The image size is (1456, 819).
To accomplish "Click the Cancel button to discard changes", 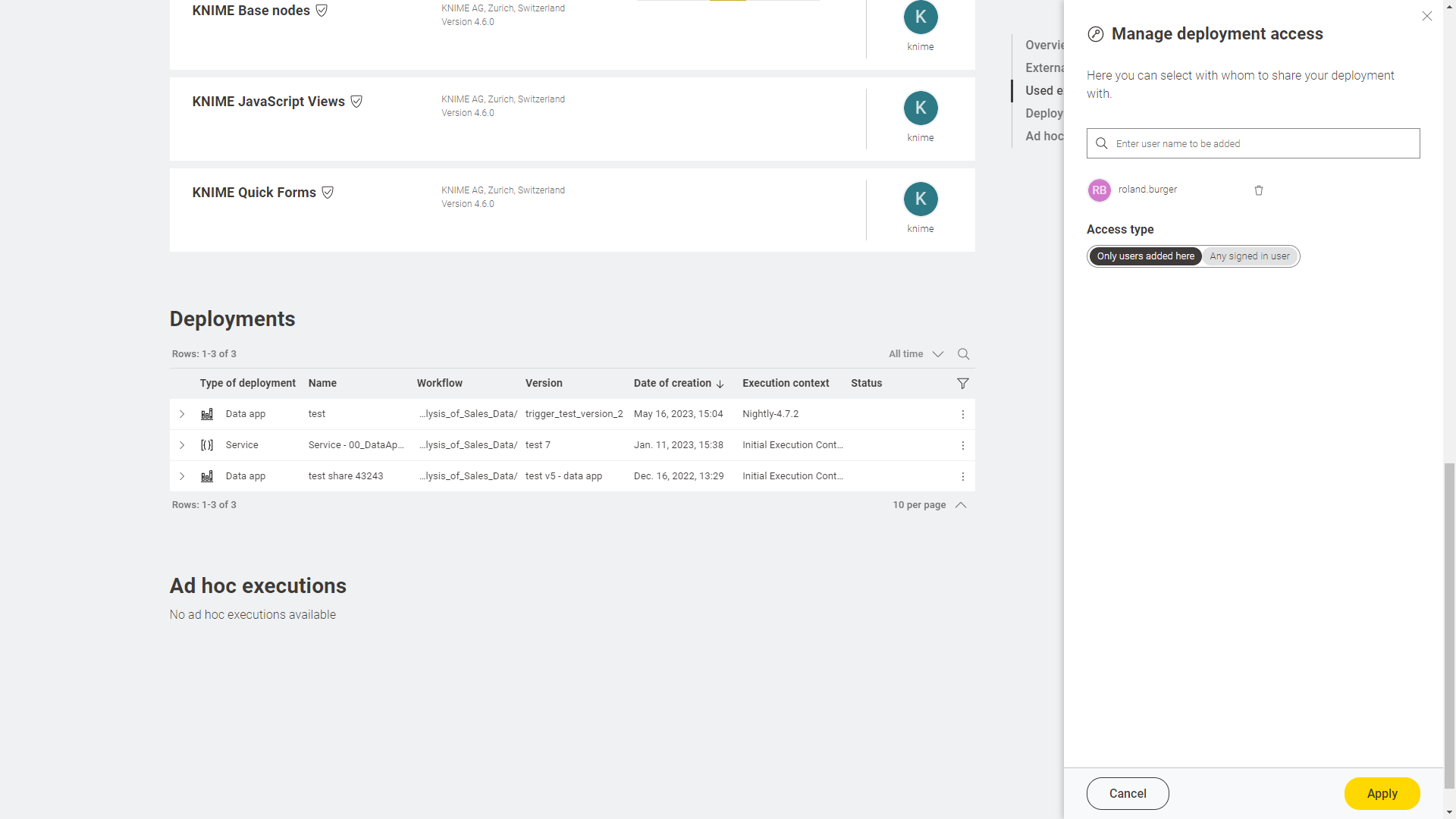I will coord(1128,793).
